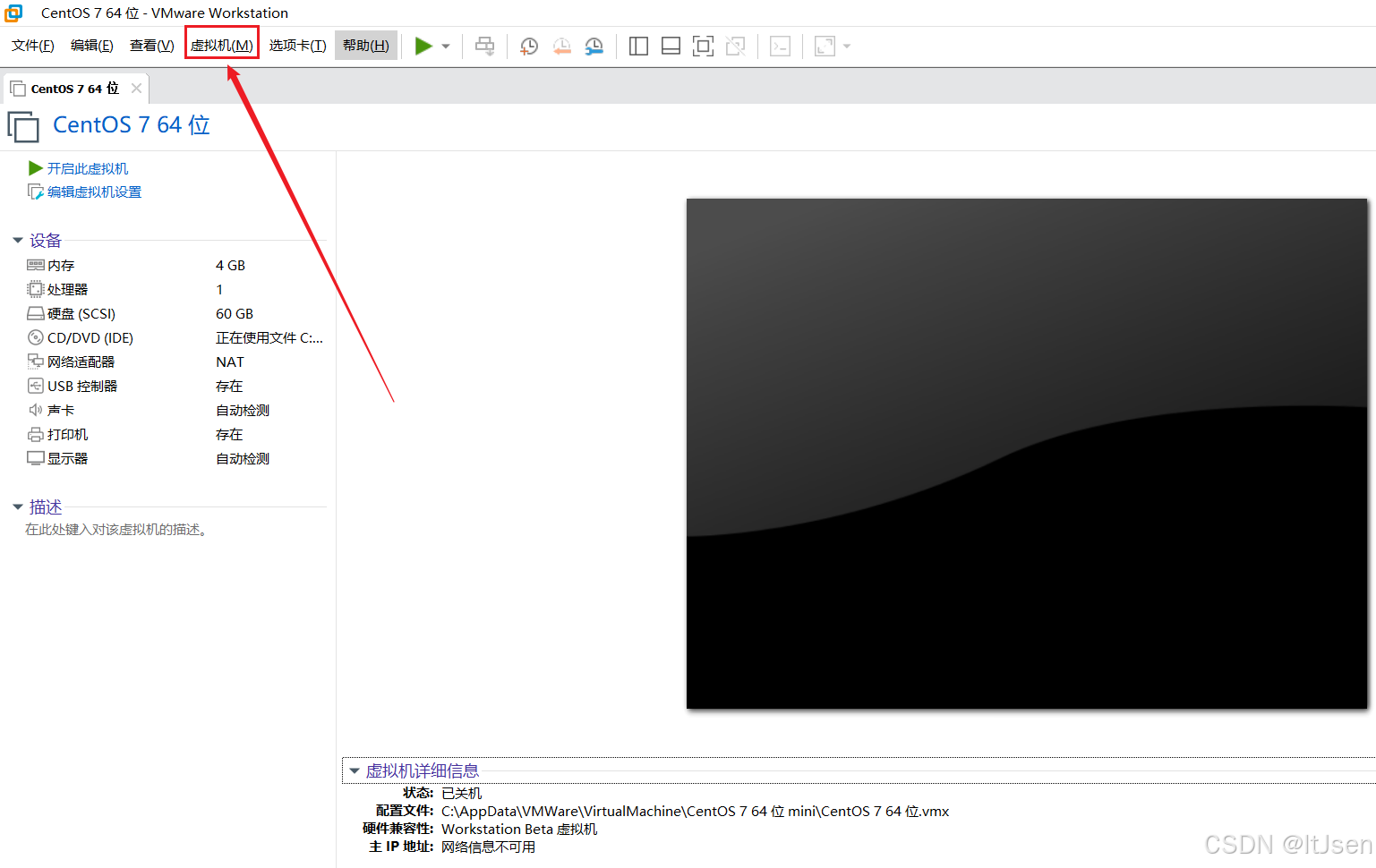Click the NAT network value

tap(230, 362)
